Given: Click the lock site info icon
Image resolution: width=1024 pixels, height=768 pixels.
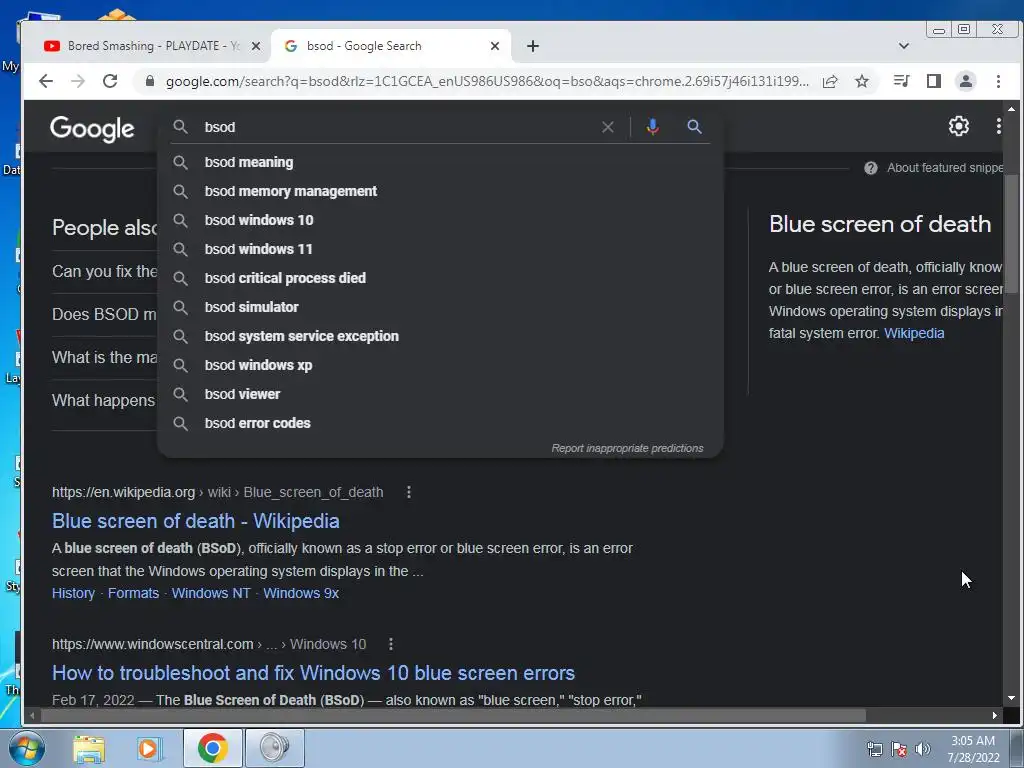Looking at the screenshot, I should point(150,81).
